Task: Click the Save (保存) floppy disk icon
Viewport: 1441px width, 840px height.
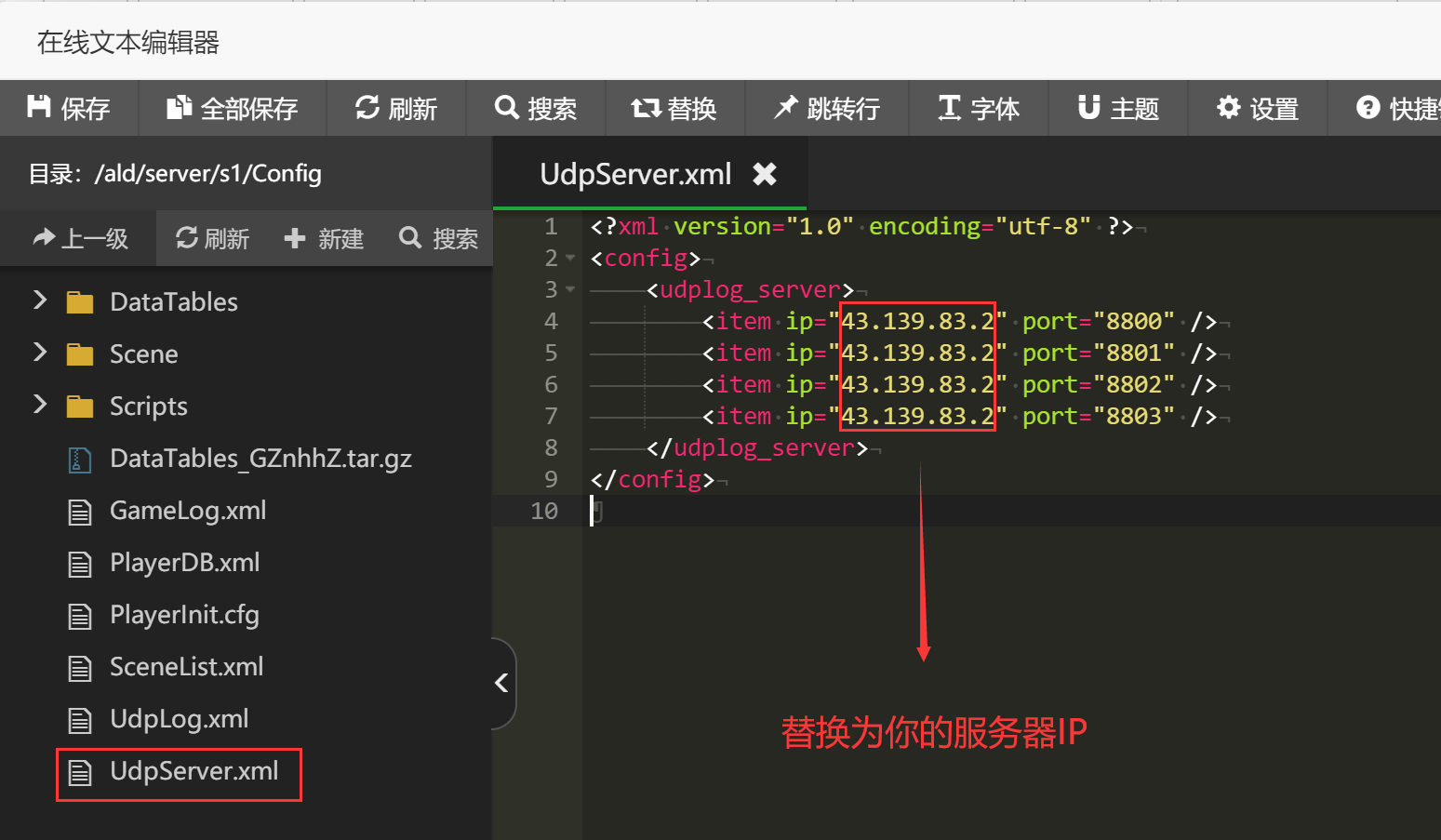Action: click(39, 107)
